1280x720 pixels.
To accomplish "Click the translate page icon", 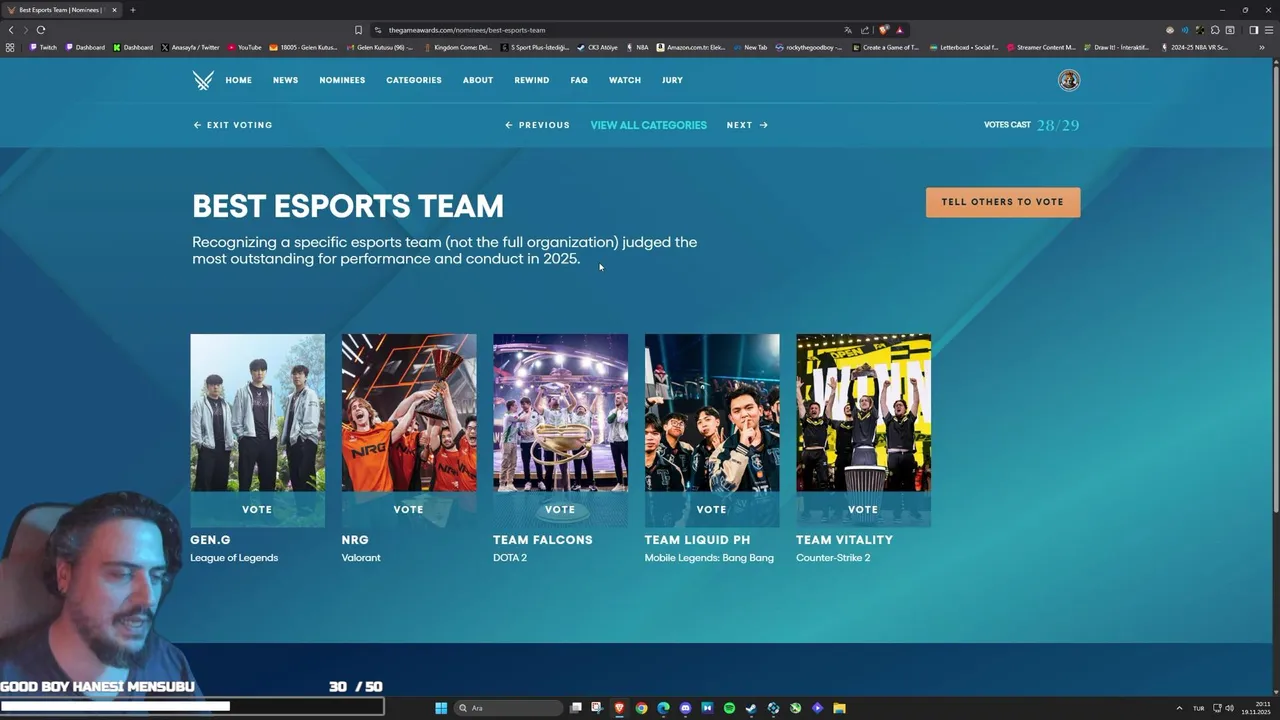I will click(848, 30).
